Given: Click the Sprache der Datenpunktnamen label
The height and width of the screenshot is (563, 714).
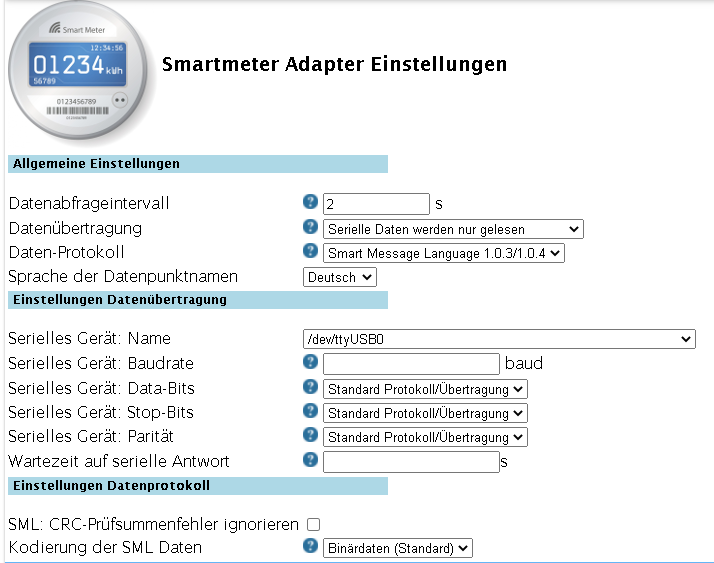Looking at the screenshot, I should click(123, 276).
